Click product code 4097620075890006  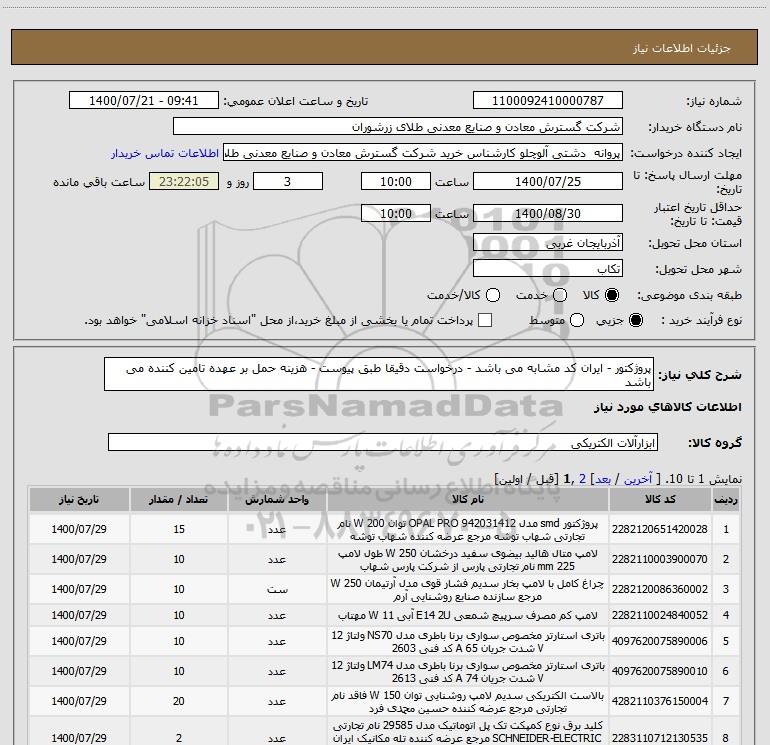[x=660, y=641]
